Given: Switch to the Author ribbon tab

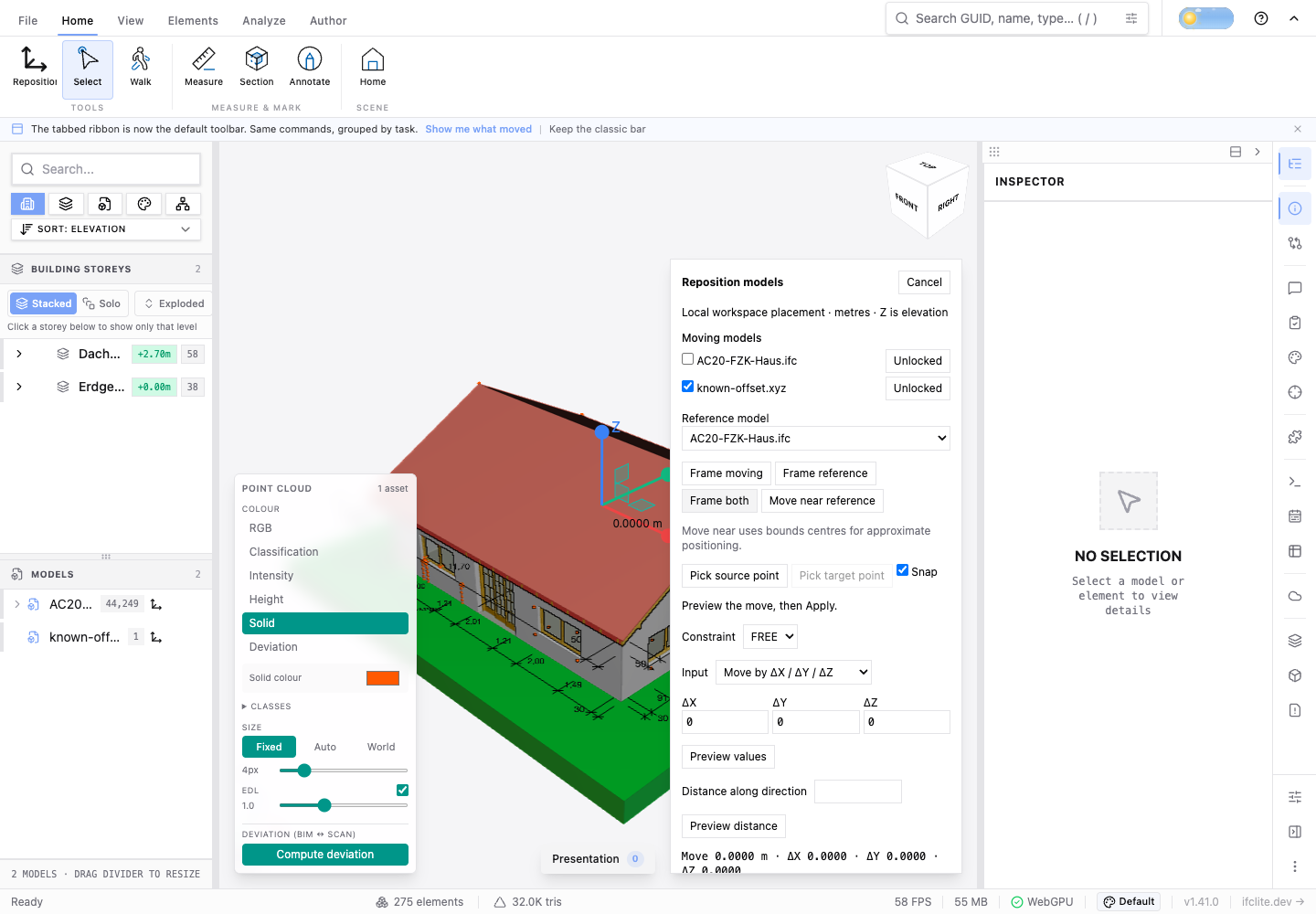Looking at the screenshot, I should pos(328,20).
